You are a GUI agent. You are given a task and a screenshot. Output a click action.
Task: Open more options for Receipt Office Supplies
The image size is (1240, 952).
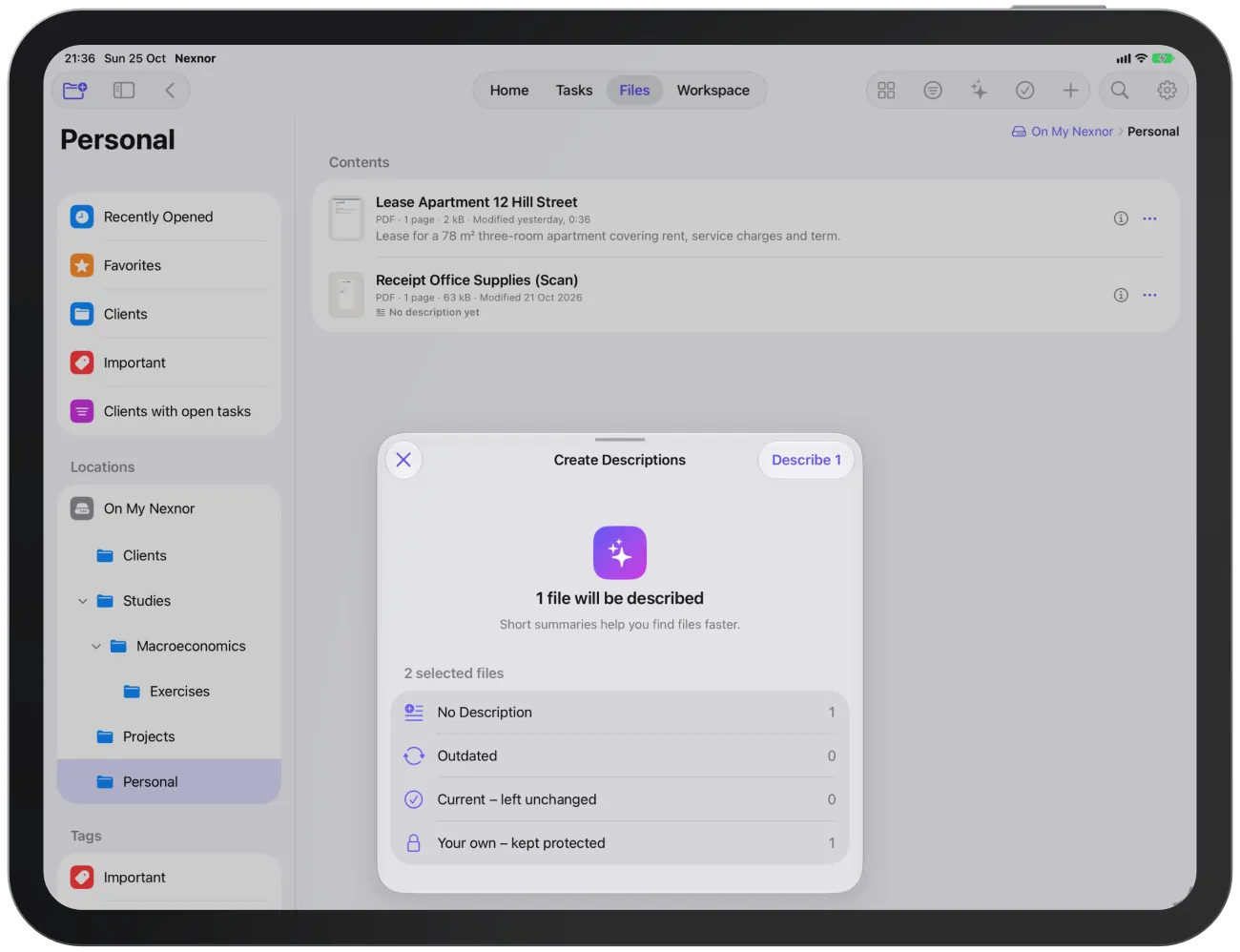click(x=1150, y=296)
